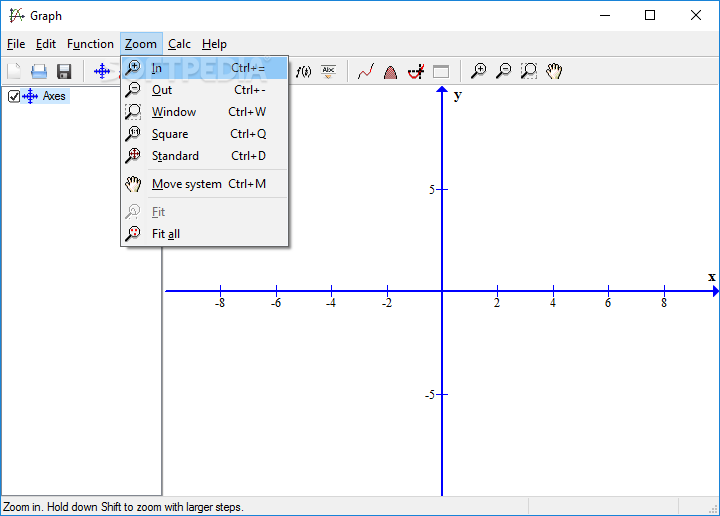This screenshot has height=516, width=720.
Task: Click the toolbar Zoom window icon
Action: coord(529,71)
